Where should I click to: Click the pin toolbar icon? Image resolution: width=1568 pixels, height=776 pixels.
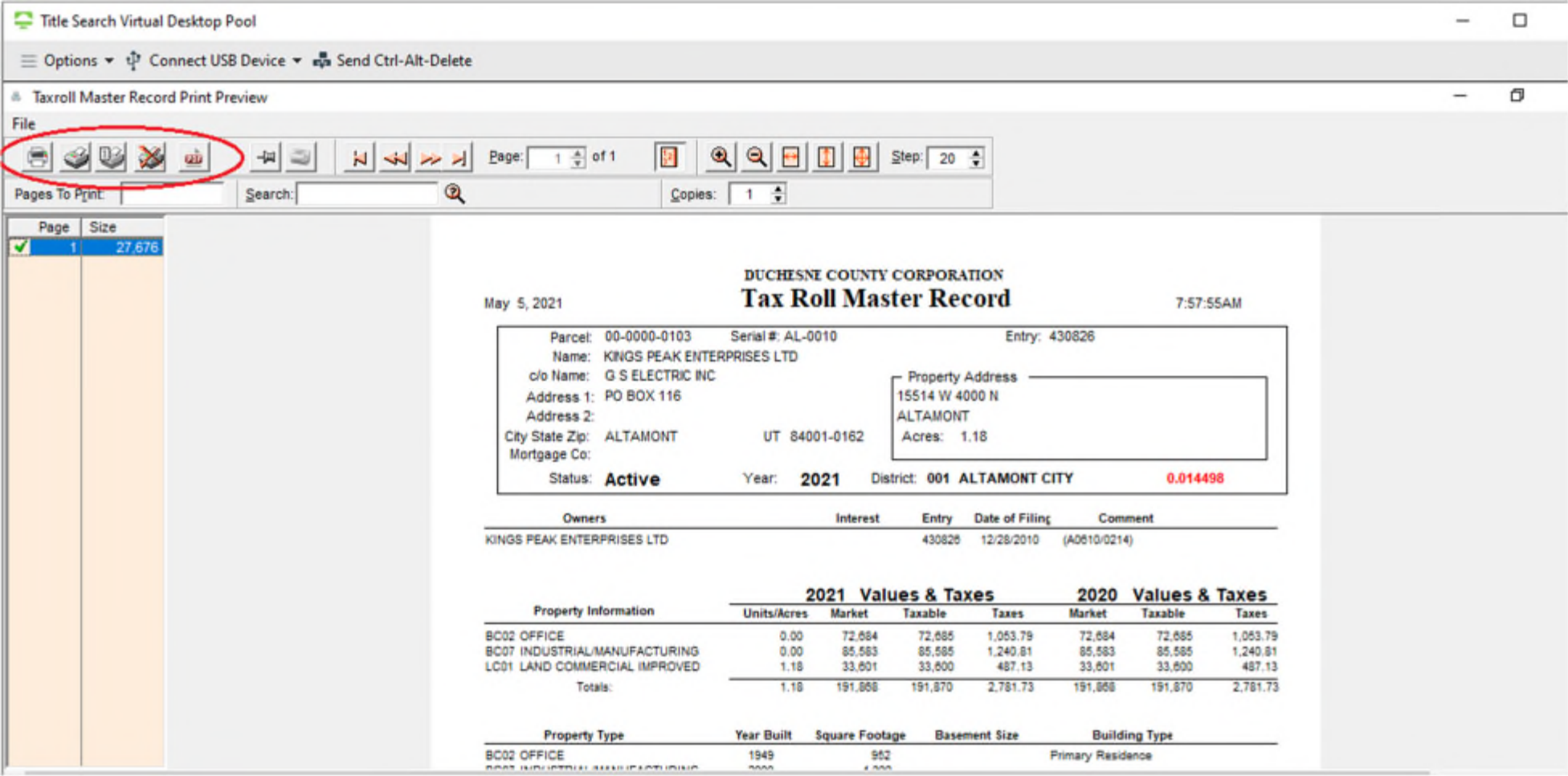click(266, 157)
